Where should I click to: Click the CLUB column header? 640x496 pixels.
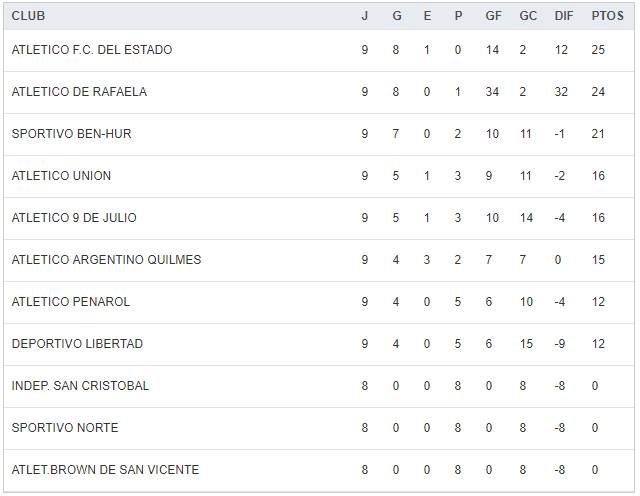point(28,16)
